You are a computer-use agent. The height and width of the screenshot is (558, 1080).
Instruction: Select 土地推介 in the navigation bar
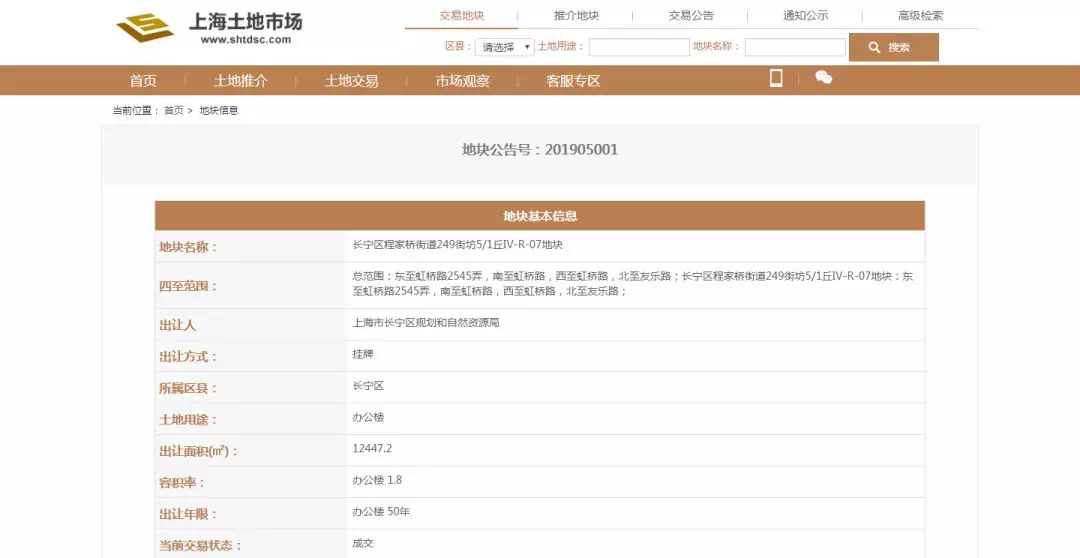click(x=240, y=81)
